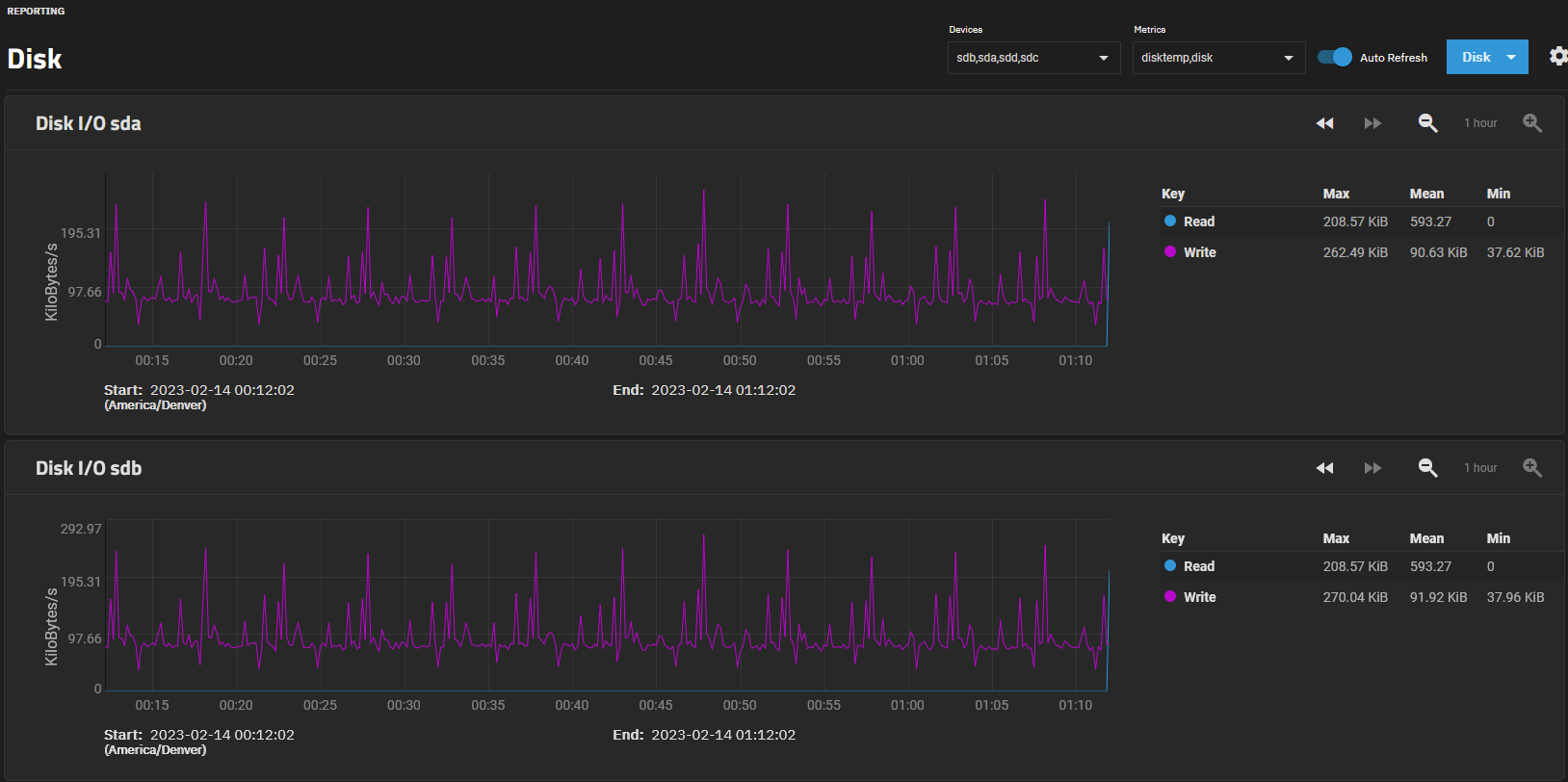This screenshot has height=782, width=1568.
Task: Click inside the Disk I/O sda graph area
Action: [x=607, y=260]
